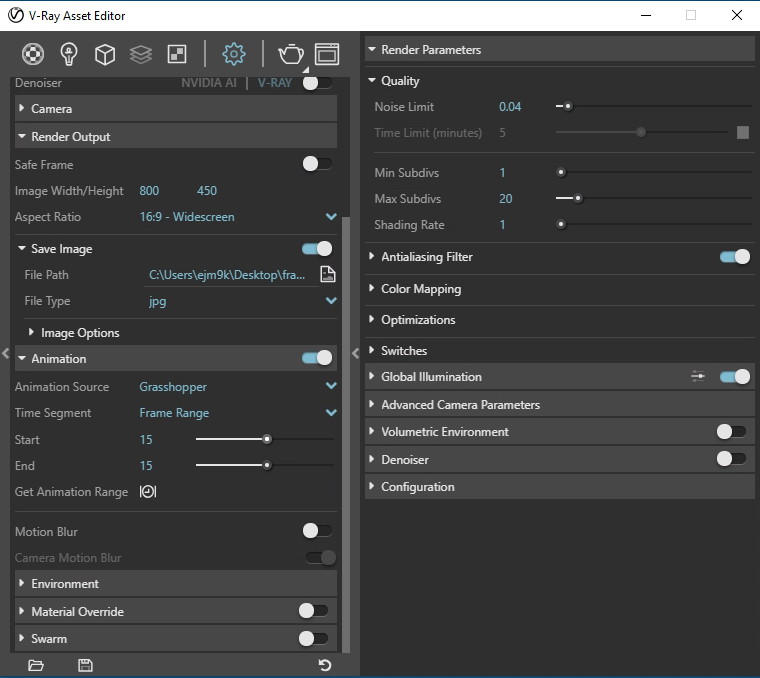
Task: Click the Noise Limit value 0.04
Action: click(510, 107)
